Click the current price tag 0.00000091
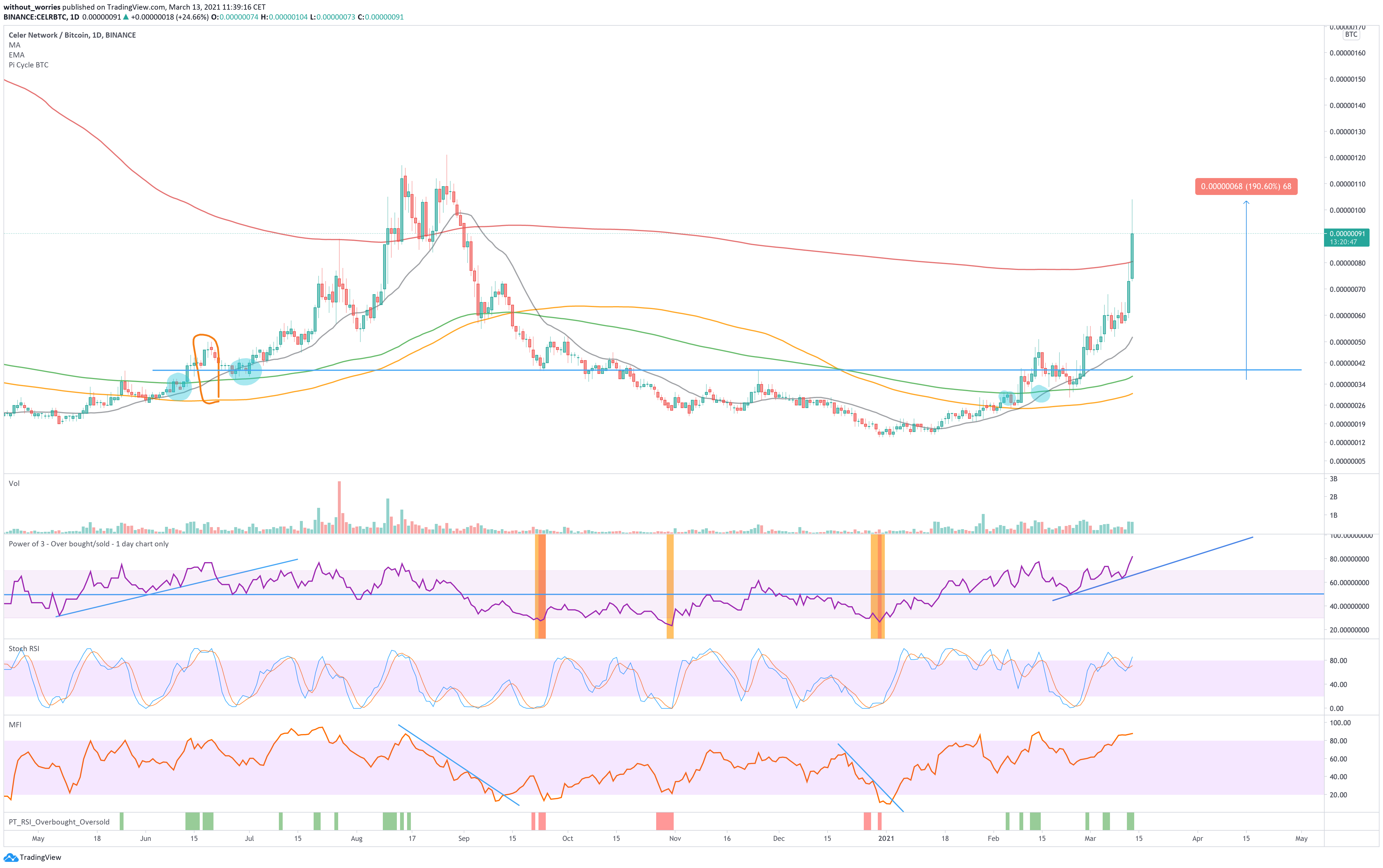This screenshot has height=868, width=1383. tap(1346, 238)
